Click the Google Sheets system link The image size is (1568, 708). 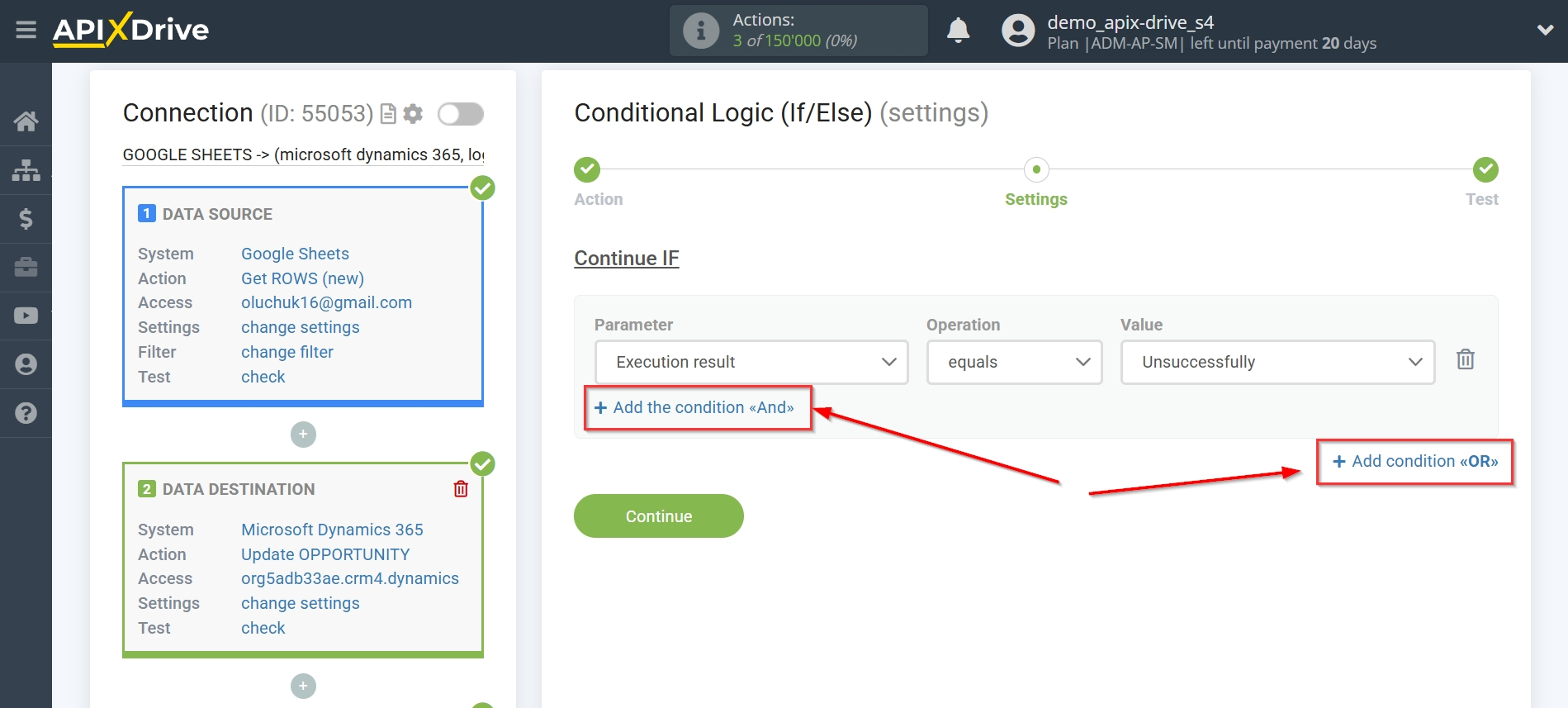pos(295,254)
